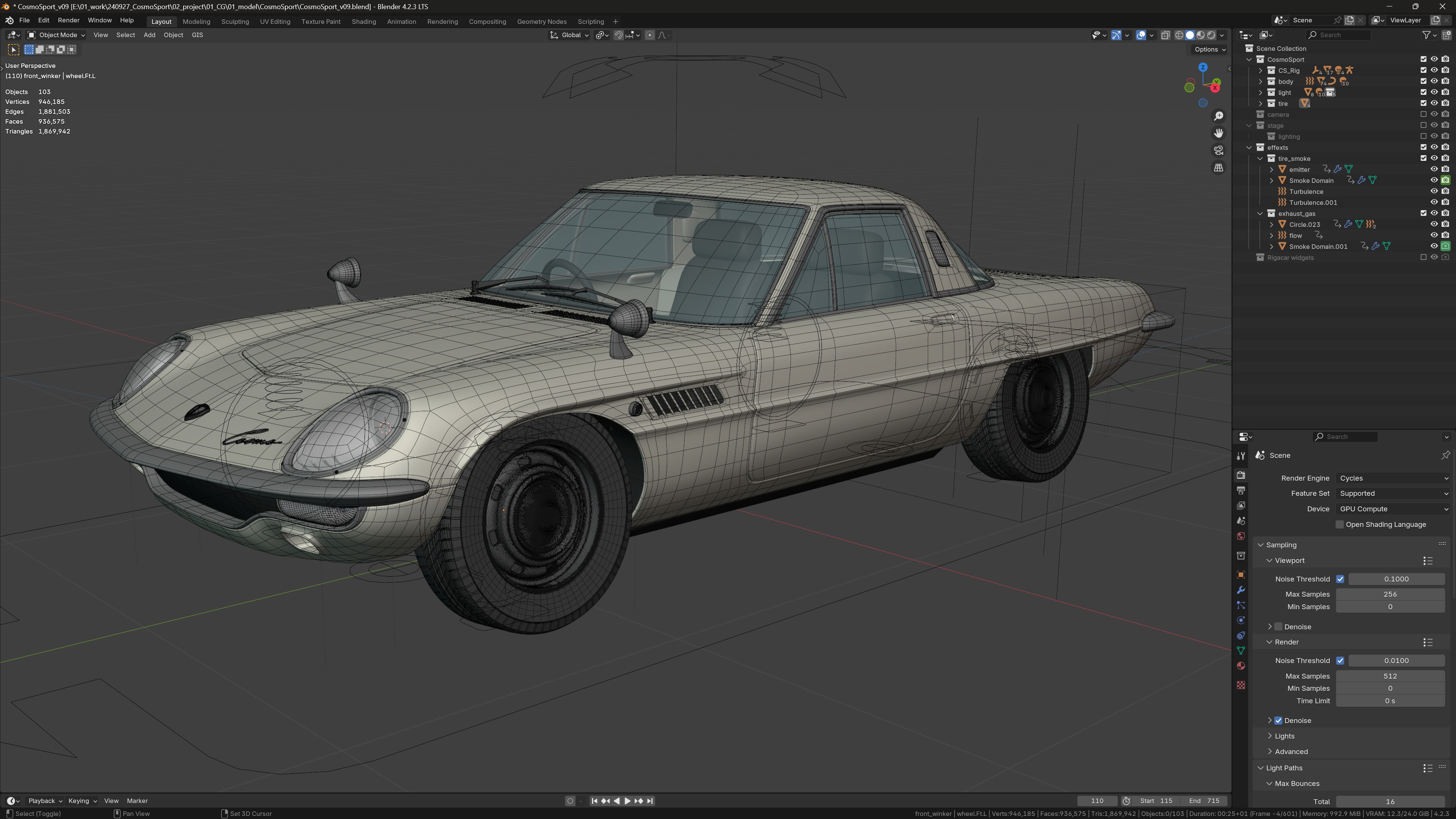Open the Output properties tab icon
The width and height of the screenshot is (1456, 819).
pyautogui.click(x=1241, y=490)
